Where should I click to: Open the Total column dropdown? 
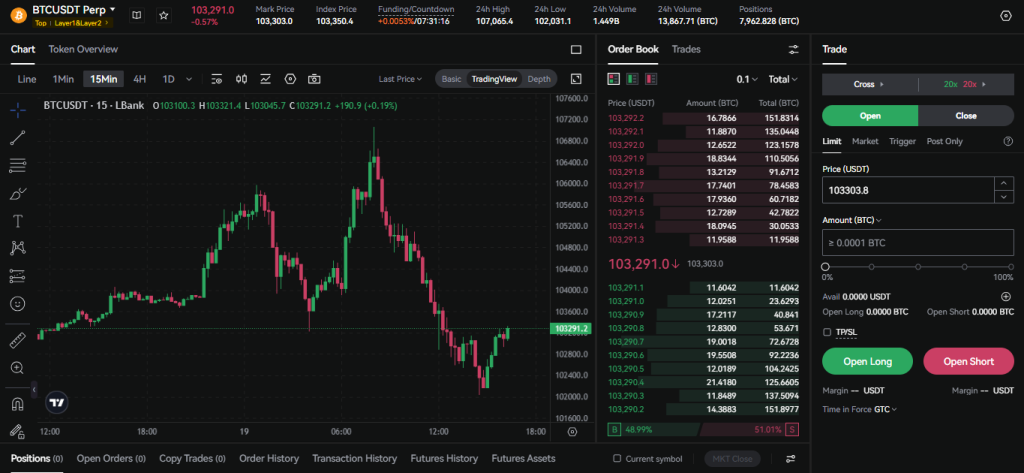point(783,79)
